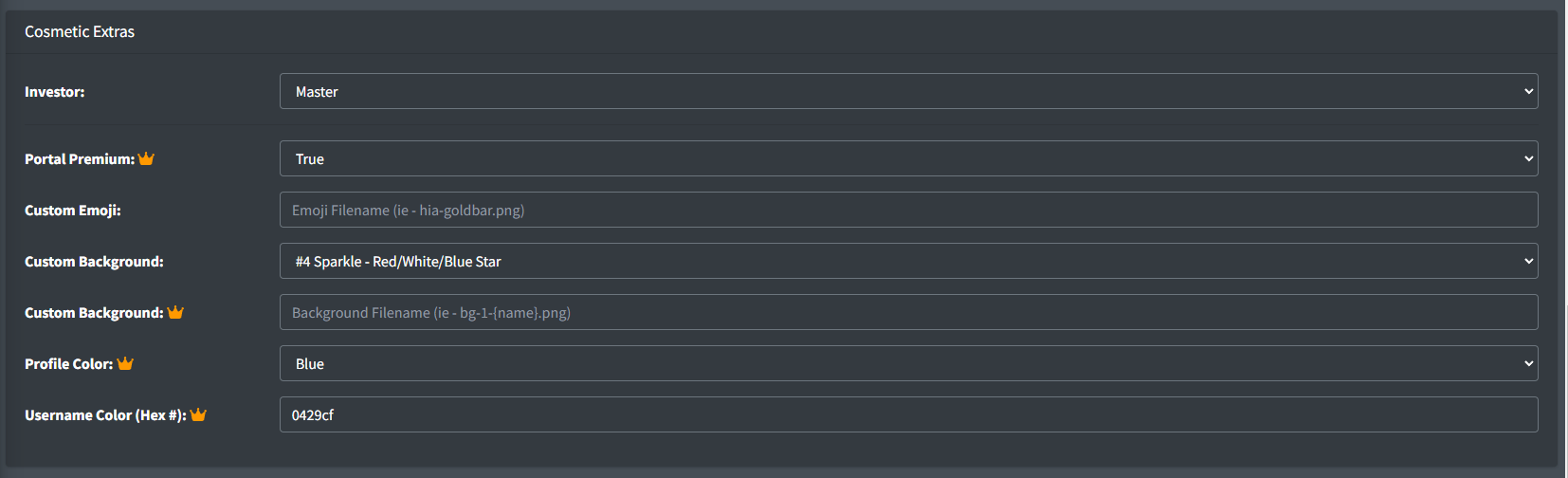Click chevron arrow of Profile Color select
The height and width of the screenshot is (478, 1568).
(x=1528, y=363)
